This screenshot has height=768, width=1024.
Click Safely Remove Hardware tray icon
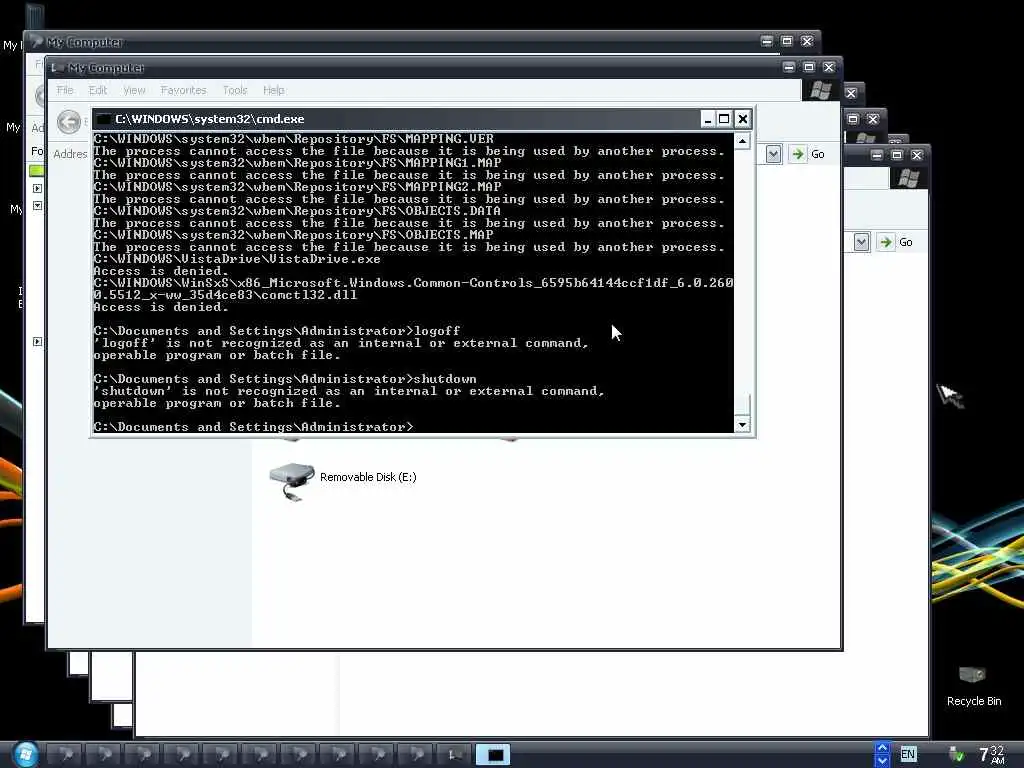click(957, 754)
